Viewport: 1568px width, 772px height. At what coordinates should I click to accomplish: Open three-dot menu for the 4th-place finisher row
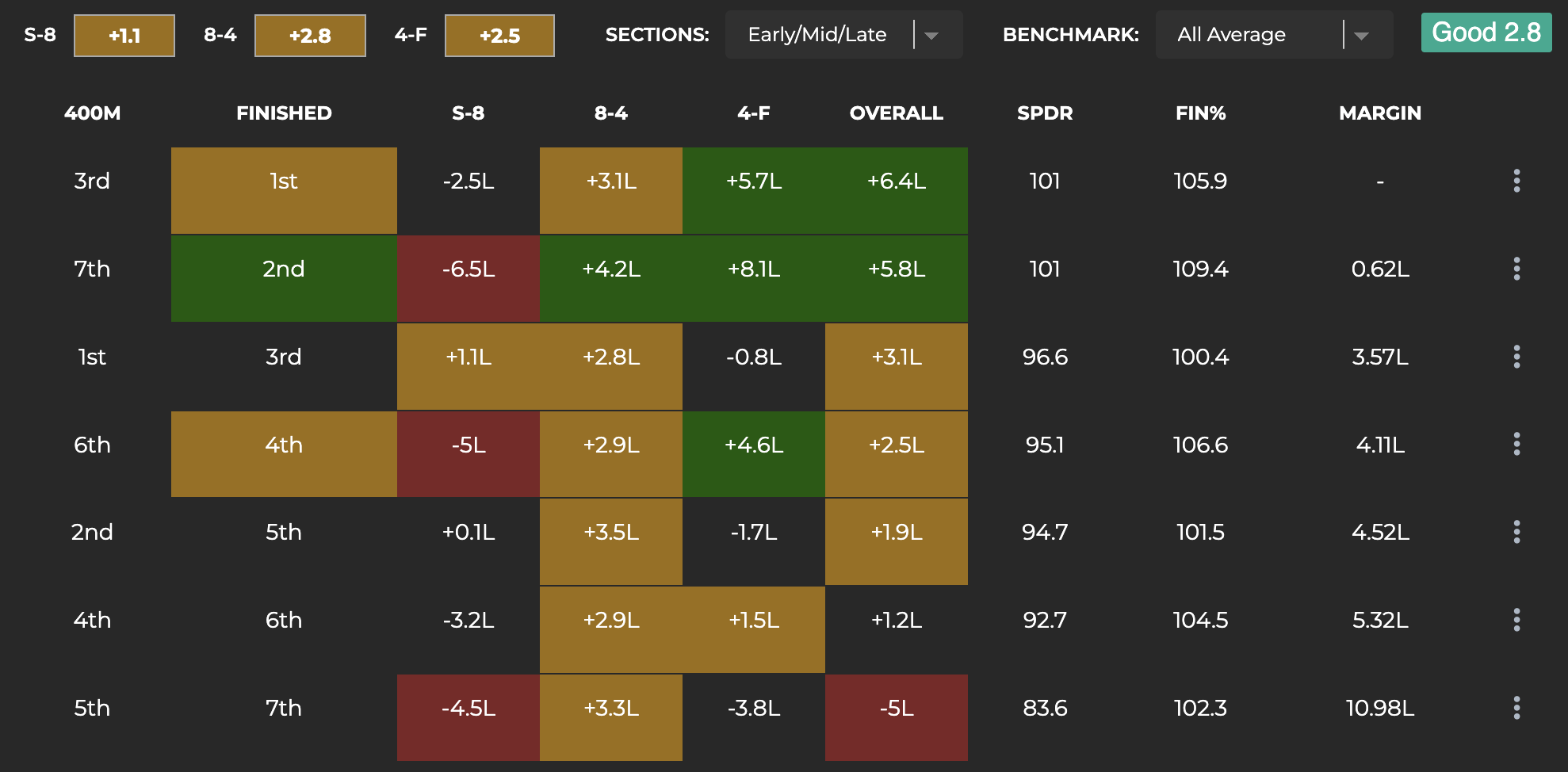[1516, 444]
